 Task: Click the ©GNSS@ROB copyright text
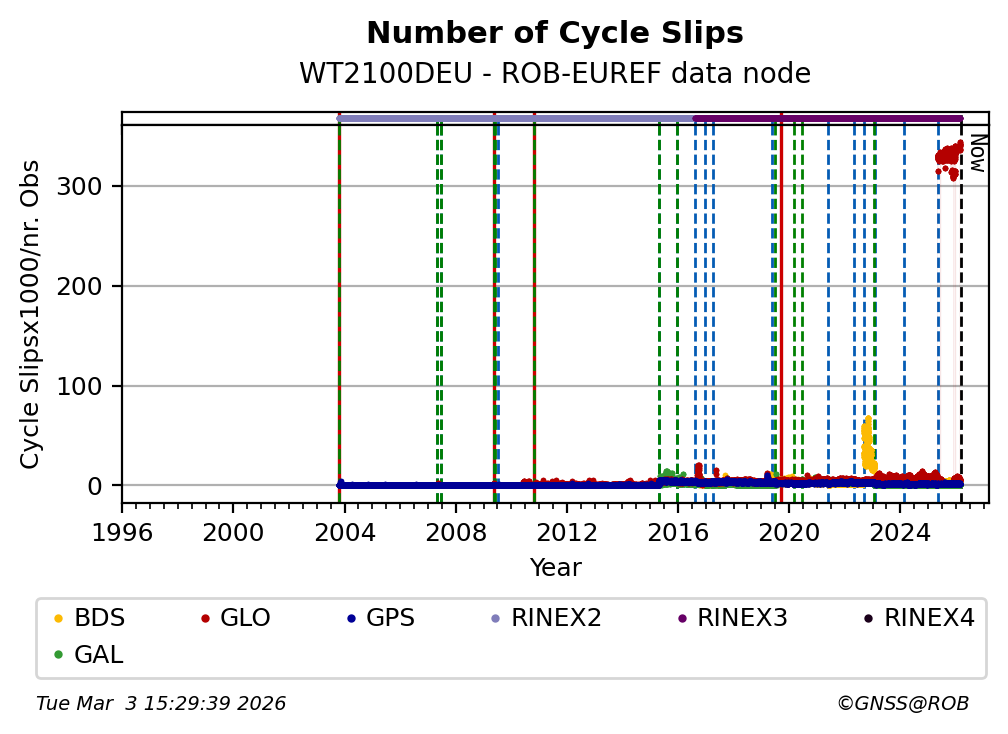902,704
